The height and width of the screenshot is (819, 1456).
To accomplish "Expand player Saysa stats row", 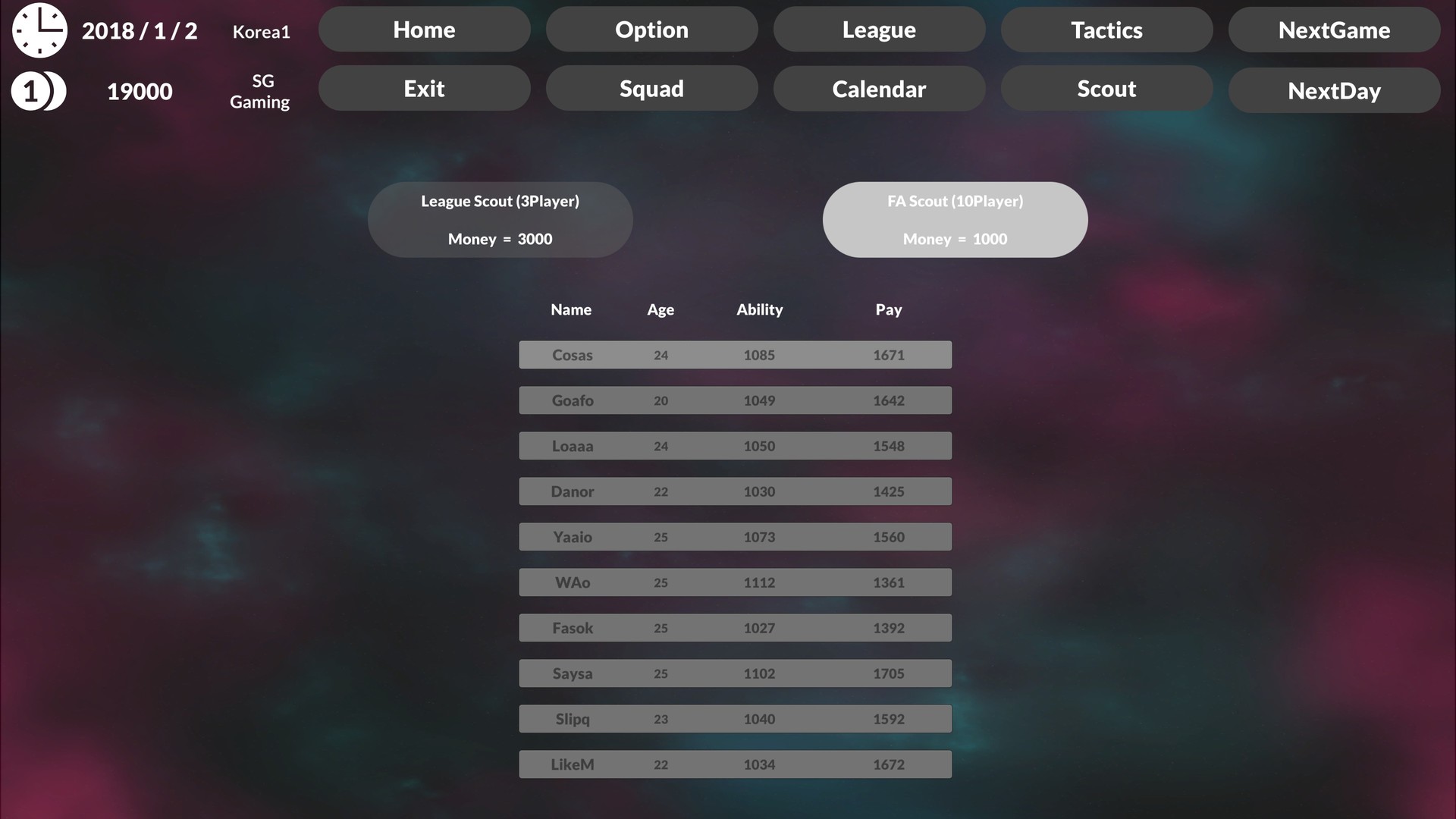I will pyautogui.click(x=735, y=673).
